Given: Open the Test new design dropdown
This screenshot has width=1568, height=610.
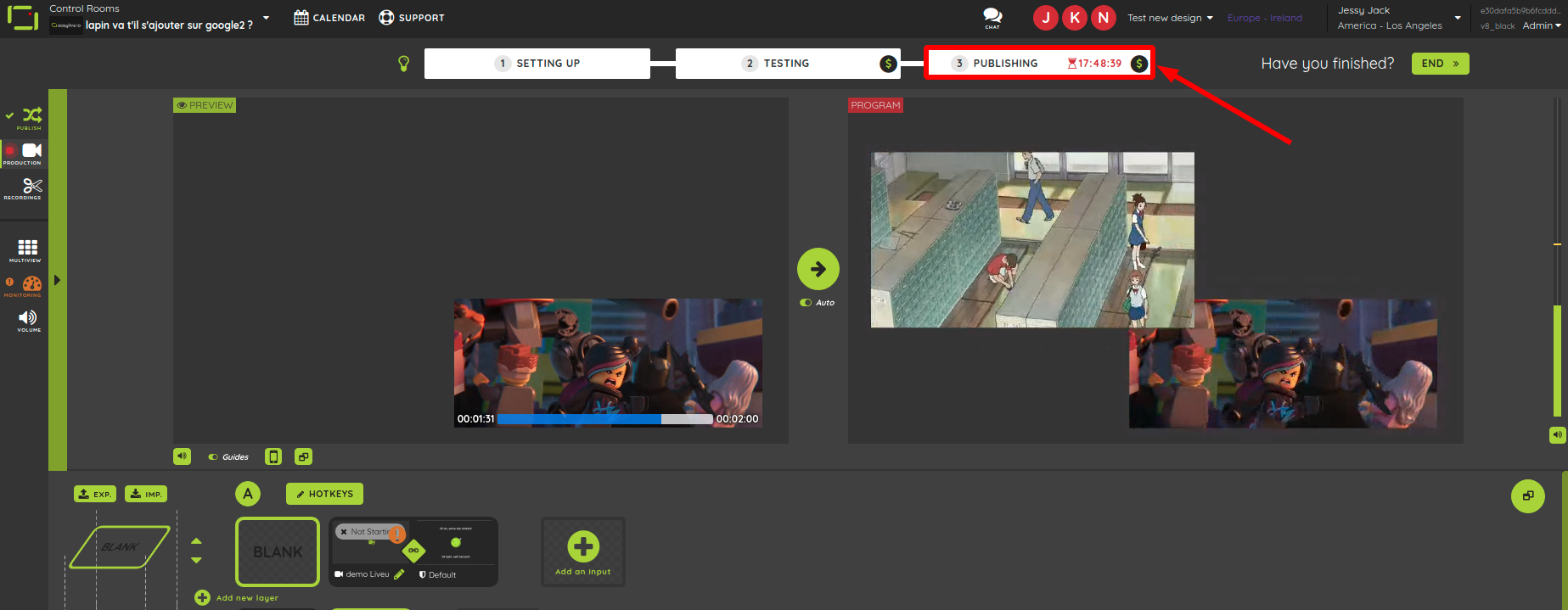Looking at the screenshot, I should tap(1170, 18).
